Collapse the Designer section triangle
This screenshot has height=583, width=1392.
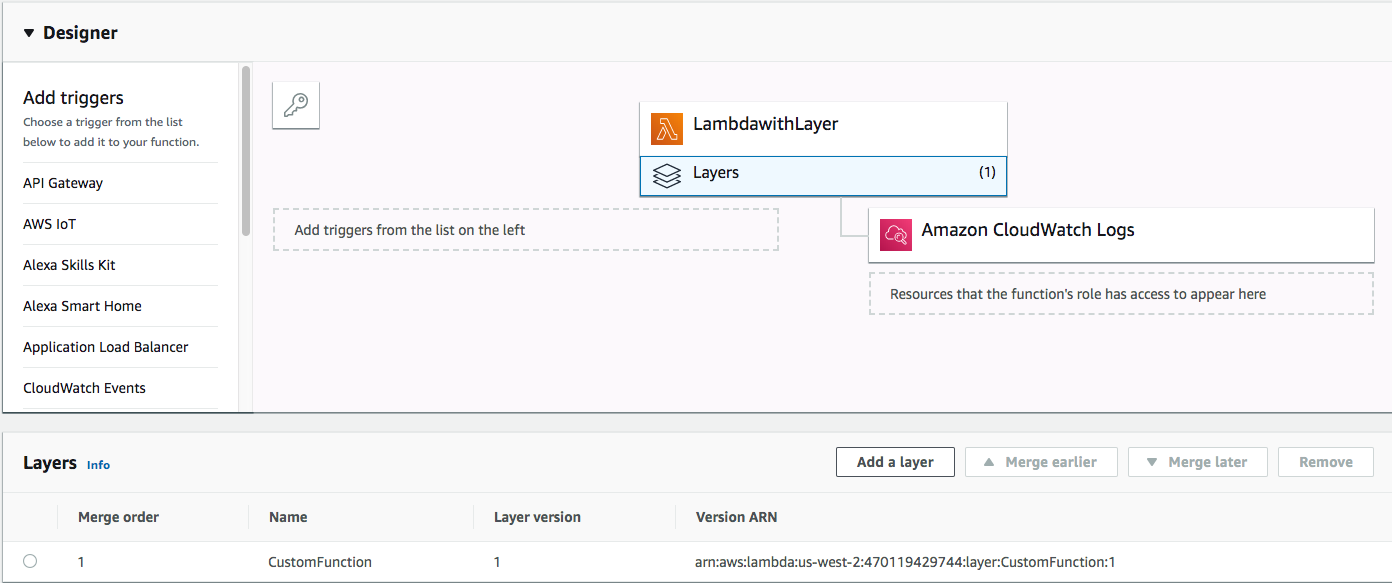tap(29, 33)
